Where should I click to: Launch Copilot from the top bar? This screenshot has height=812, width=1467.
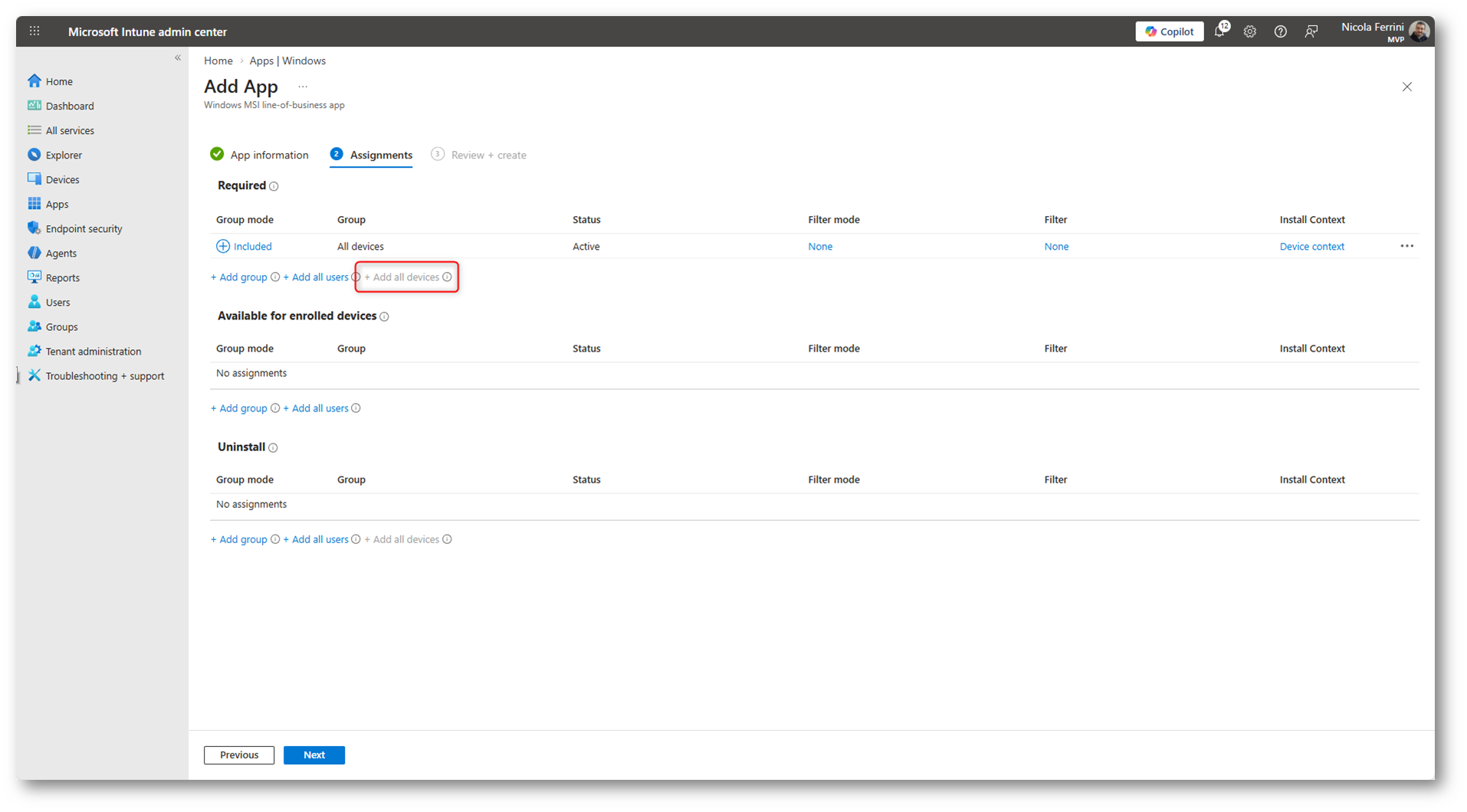pyautogui.click(x=1169, y=31)
